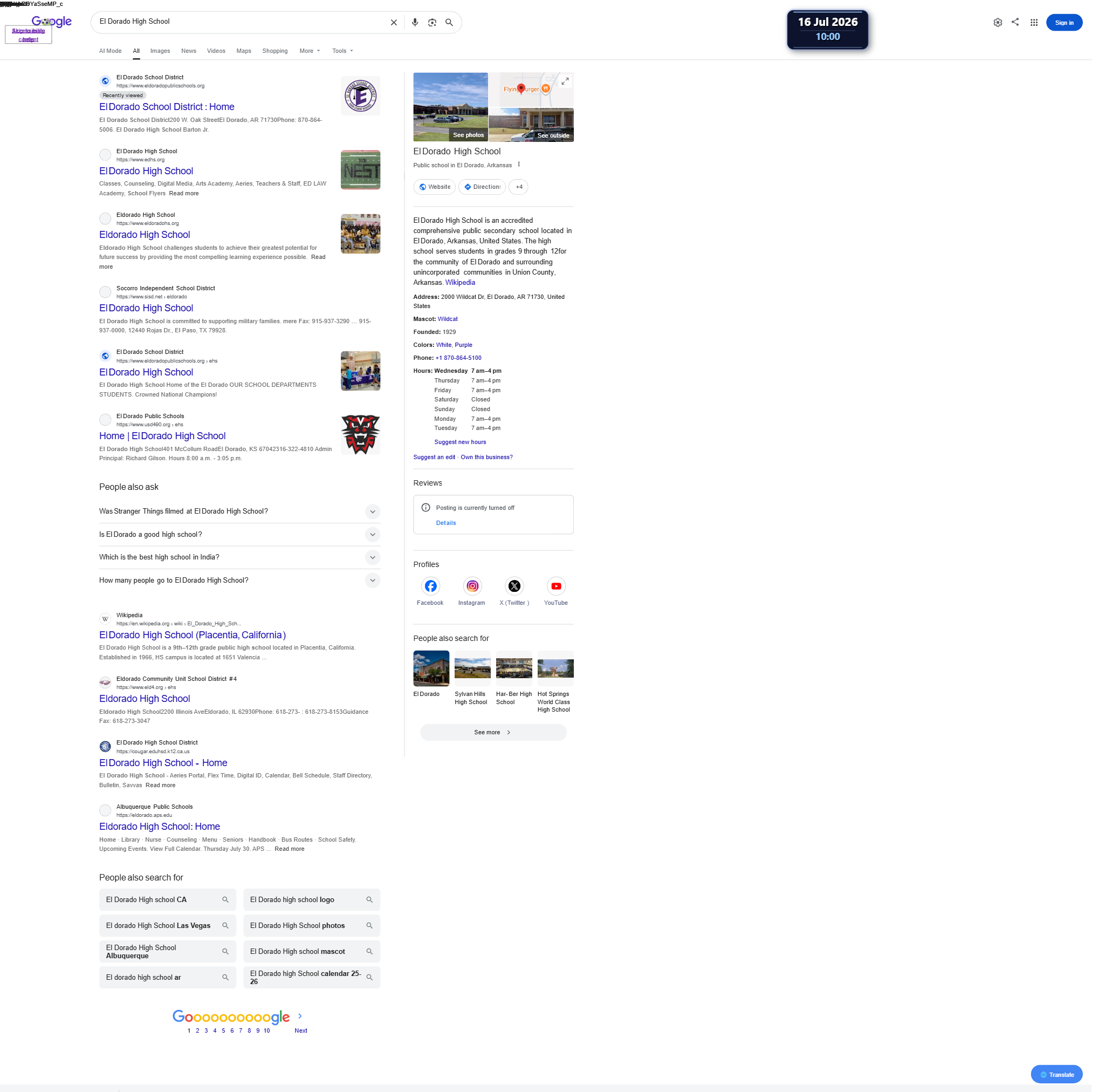Viewport: 1098px width, 1092px height.
Task: Click Eldorado Community Unit School District favicon
Action: point(106,686)
